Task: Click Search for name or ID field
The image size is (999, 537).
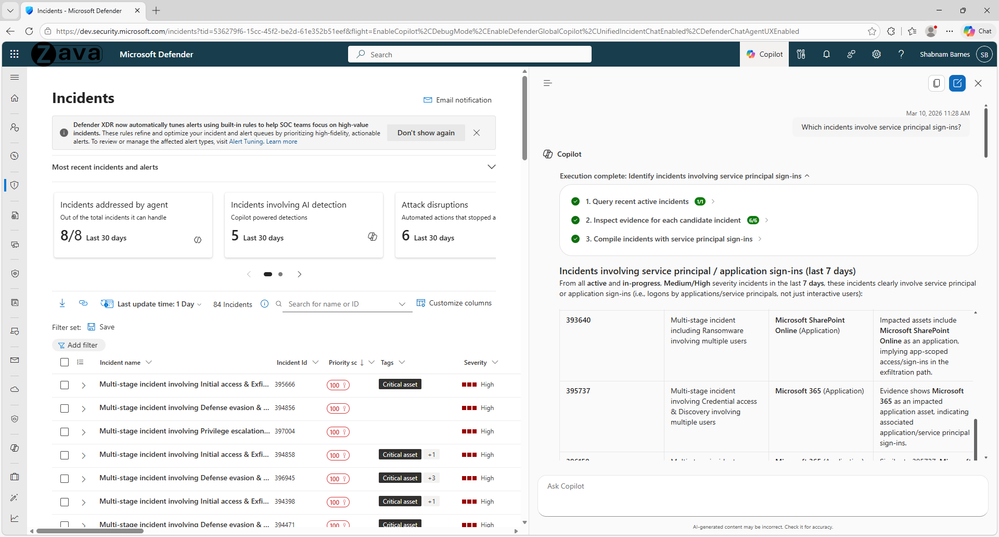Action: click(x=341, y=304)
